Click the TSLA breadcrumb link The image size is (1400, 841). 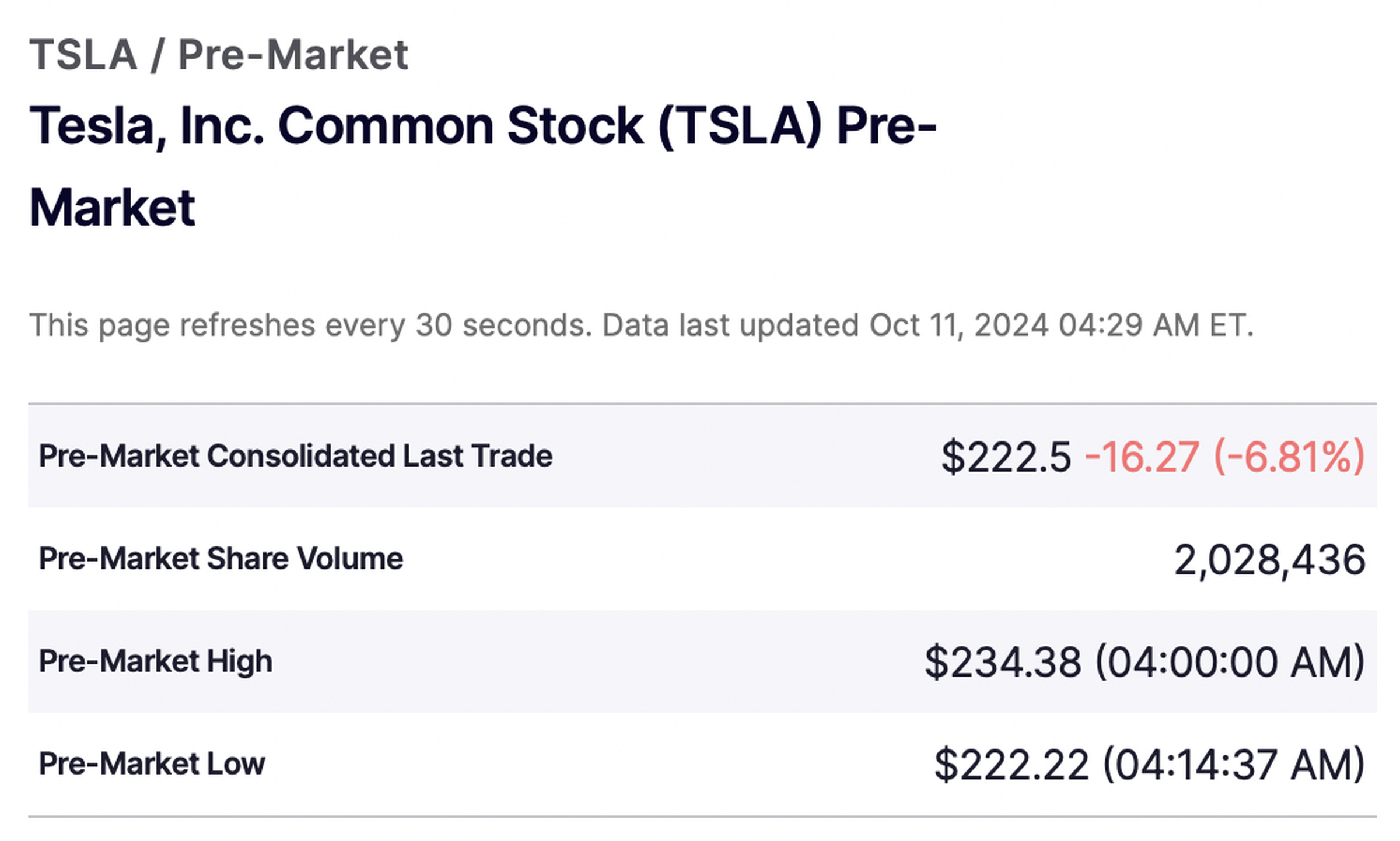click(83, 55)
